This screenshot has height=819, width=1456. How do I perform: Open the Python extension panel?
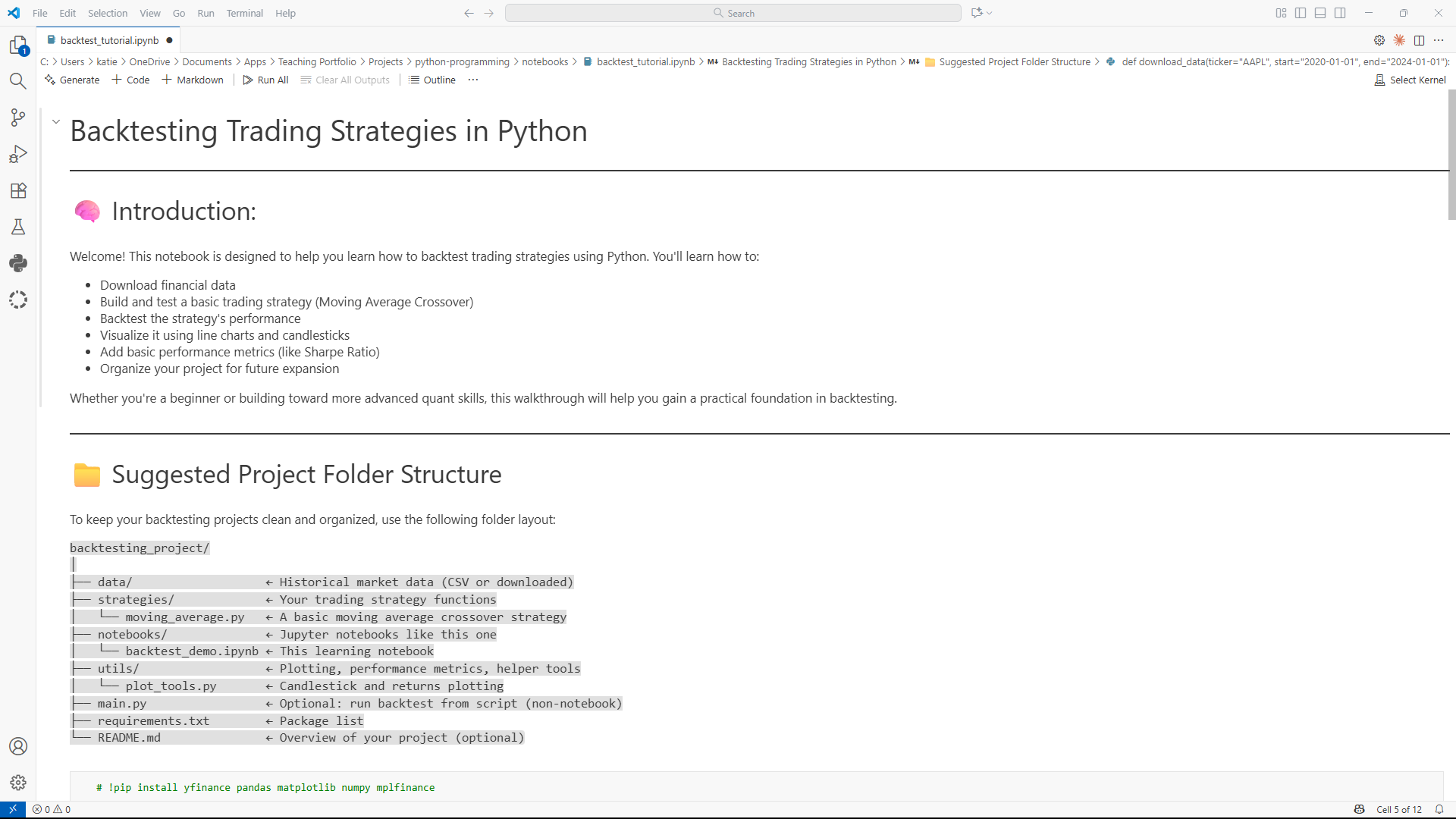click(x=18, y=263)
